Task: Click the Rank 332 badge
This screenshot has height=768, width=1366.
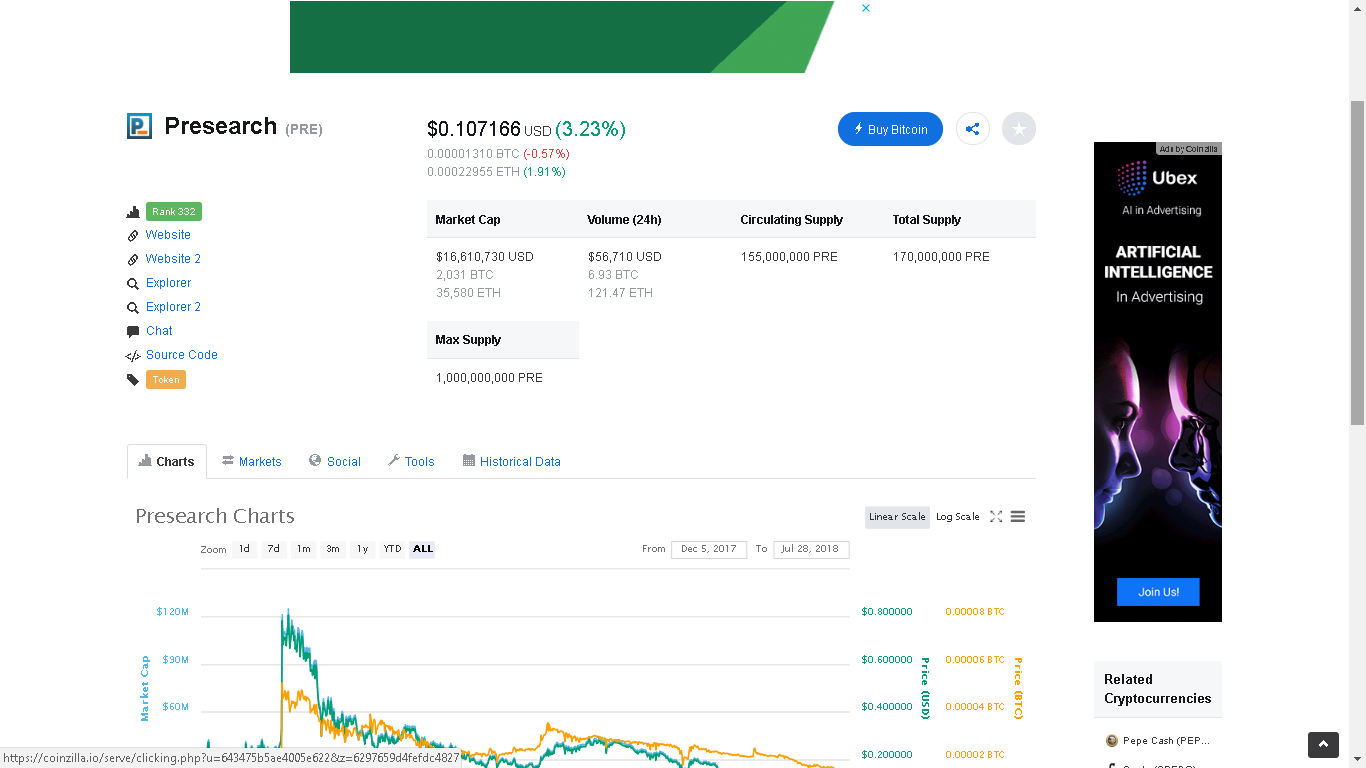Action: [x=174, y=212]
